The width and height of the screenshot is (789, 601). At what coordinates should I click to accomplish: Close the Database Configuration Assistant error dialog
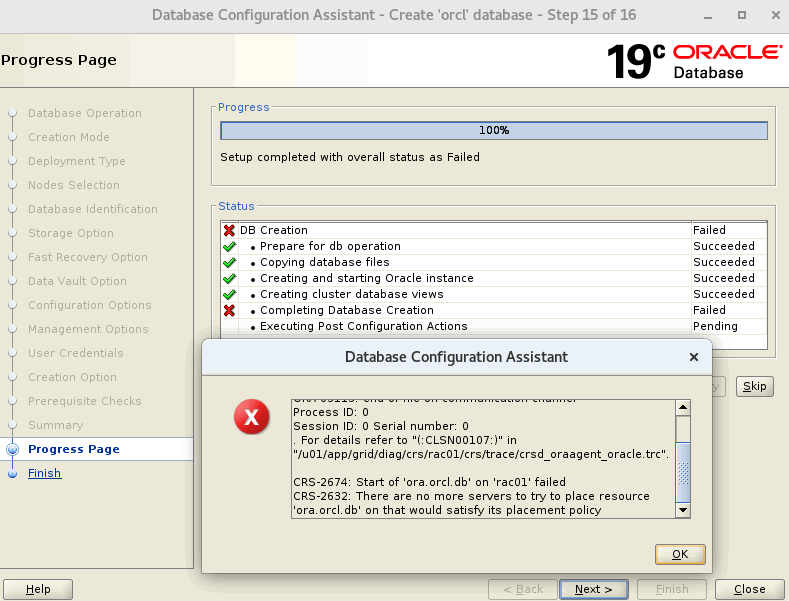(x=694, y=357)
